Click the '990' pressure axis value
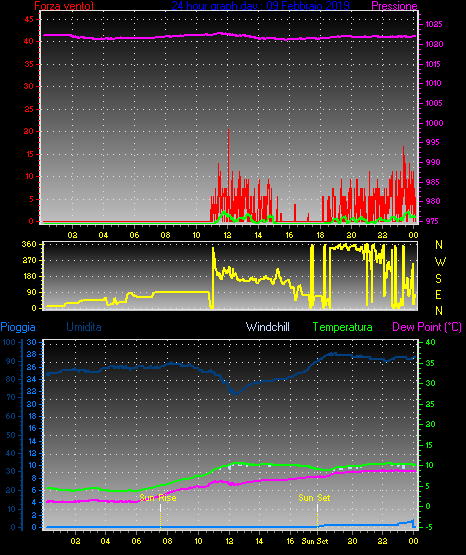Viewport: 466px width, 555px height. (433, 162)
